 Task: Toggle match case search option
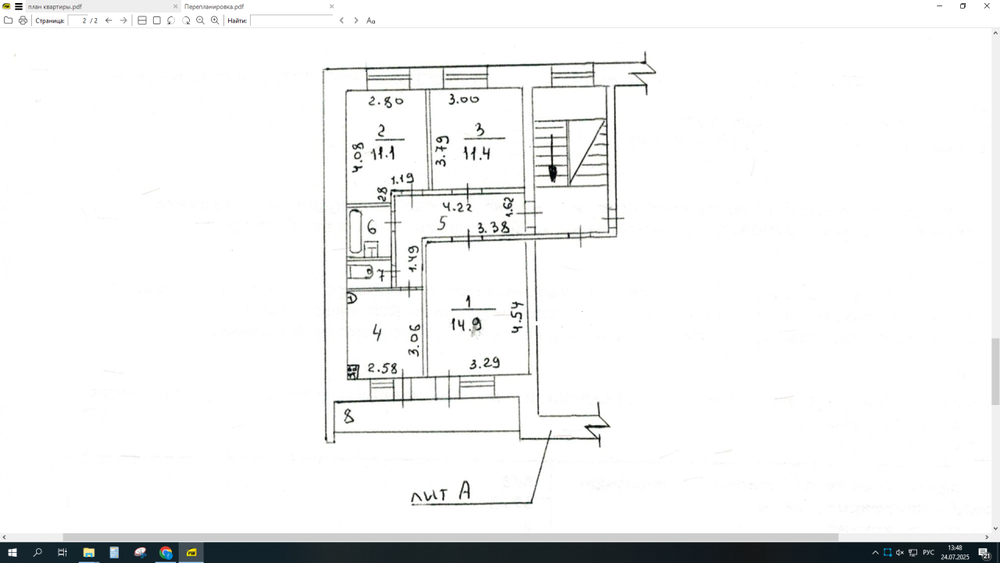[x=371, y=20]
